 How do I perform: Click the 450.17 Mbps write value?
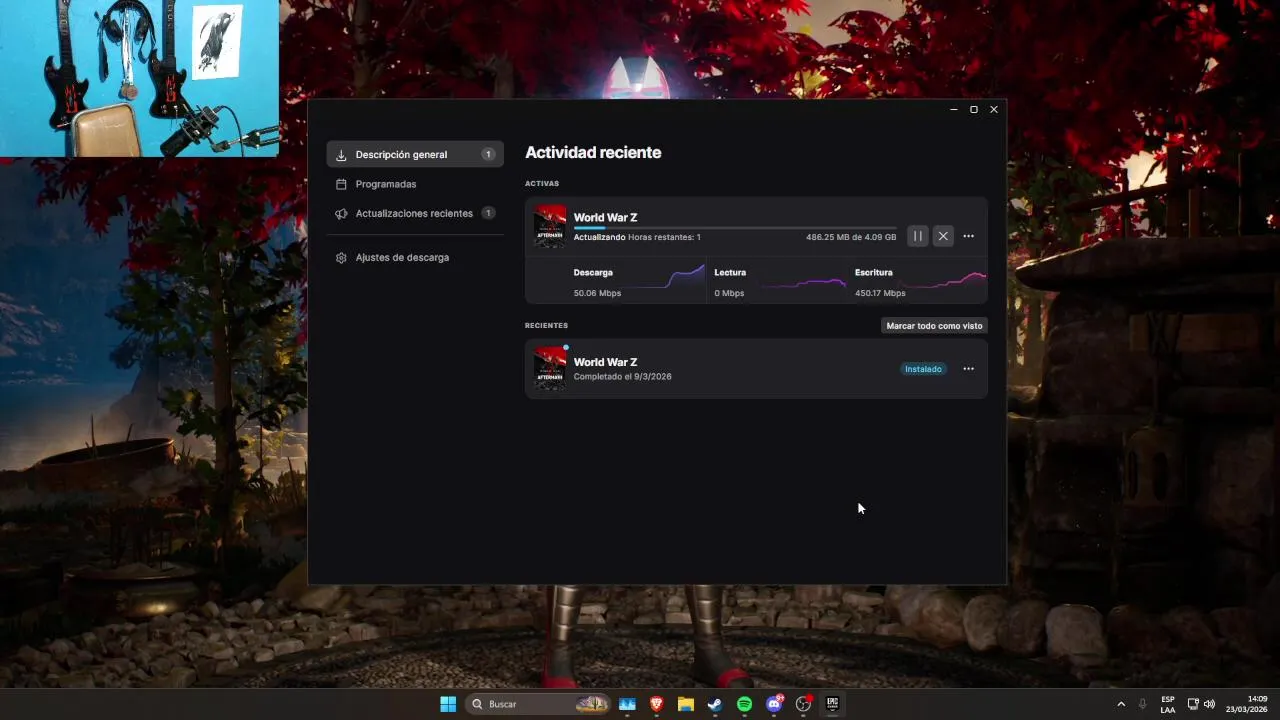pos(880,293)
